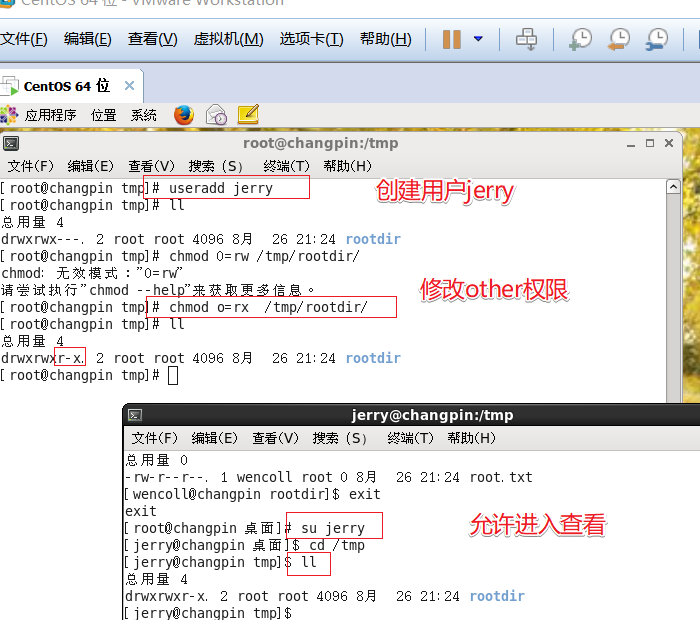Open 搜索(S) in jerry terminal
The width and height of the screenshot is (700, 620).
point(340,438)
